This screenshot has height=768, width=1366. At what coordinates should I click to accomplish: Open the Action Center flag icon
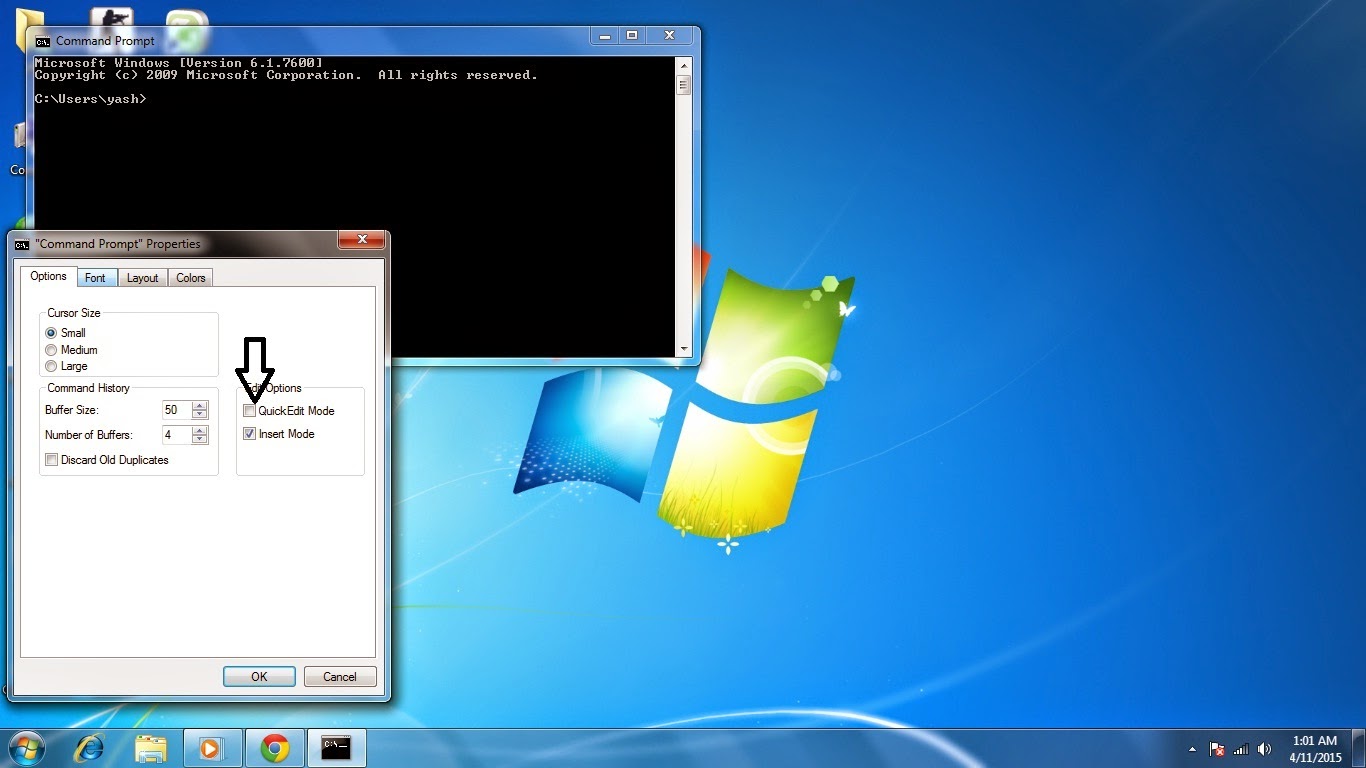(1217, 749)
